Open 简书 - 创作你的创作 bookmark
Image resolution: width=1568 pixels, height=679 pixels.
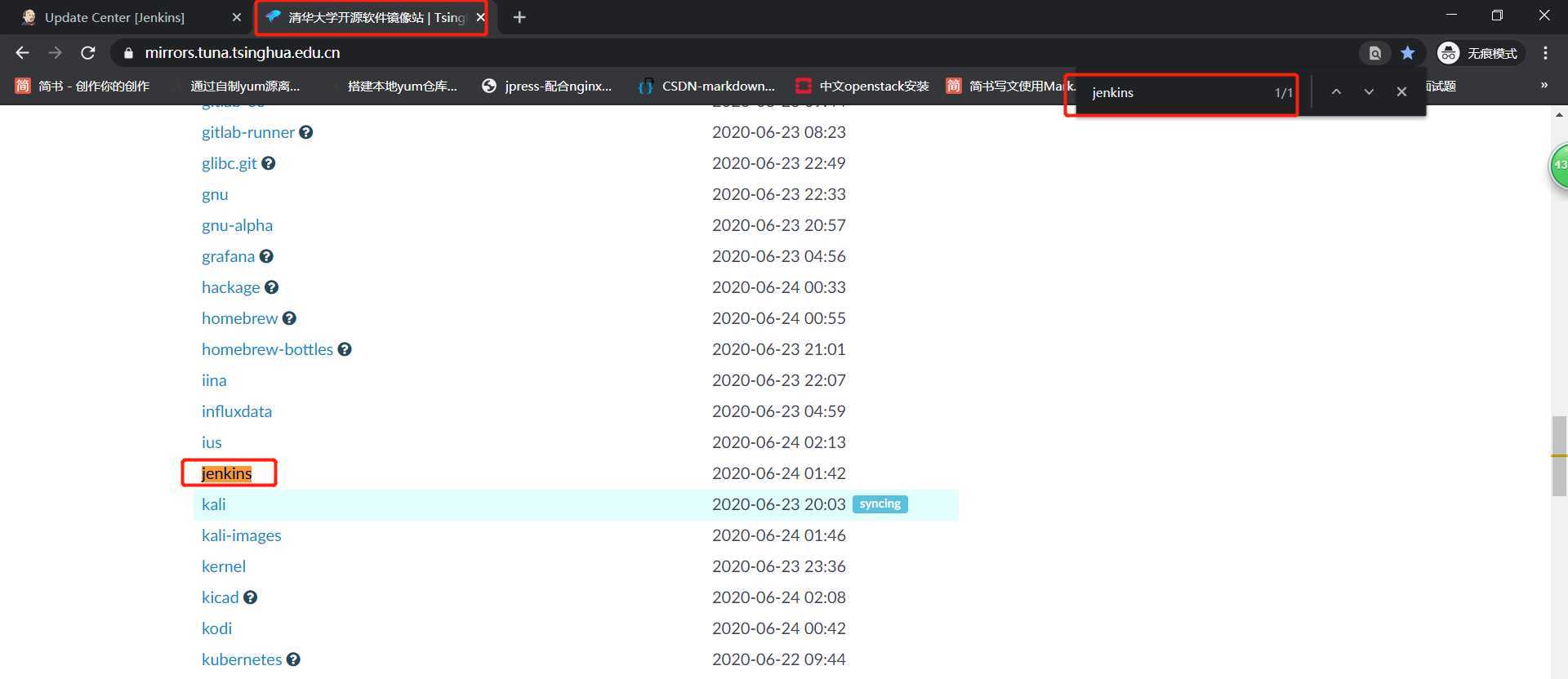coord(82,86)
